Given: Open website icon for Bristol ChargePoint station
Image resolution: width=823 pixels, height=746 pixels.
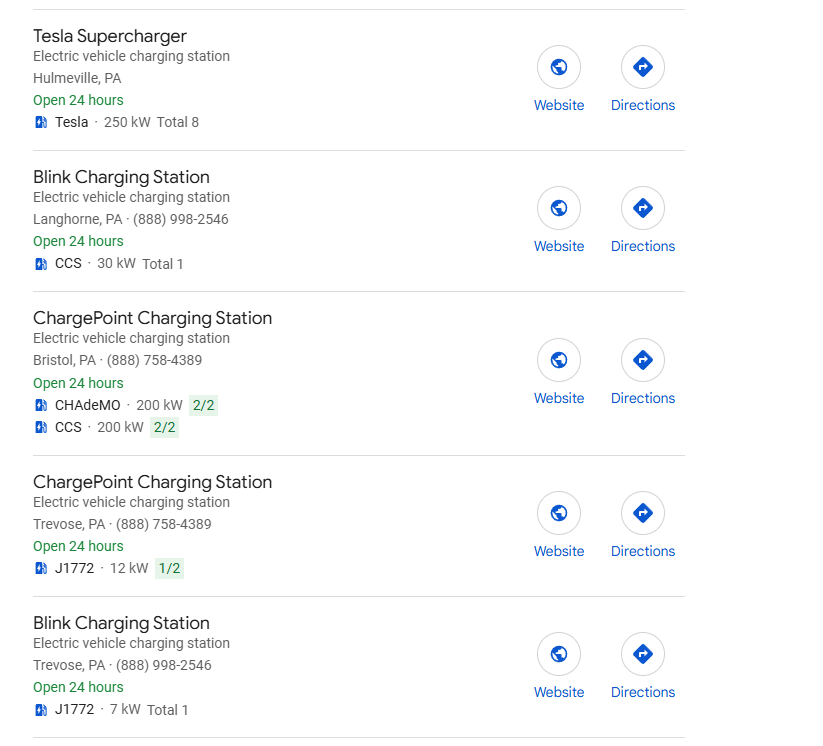Looking at the screenshot, I should [x=558, y=360].
